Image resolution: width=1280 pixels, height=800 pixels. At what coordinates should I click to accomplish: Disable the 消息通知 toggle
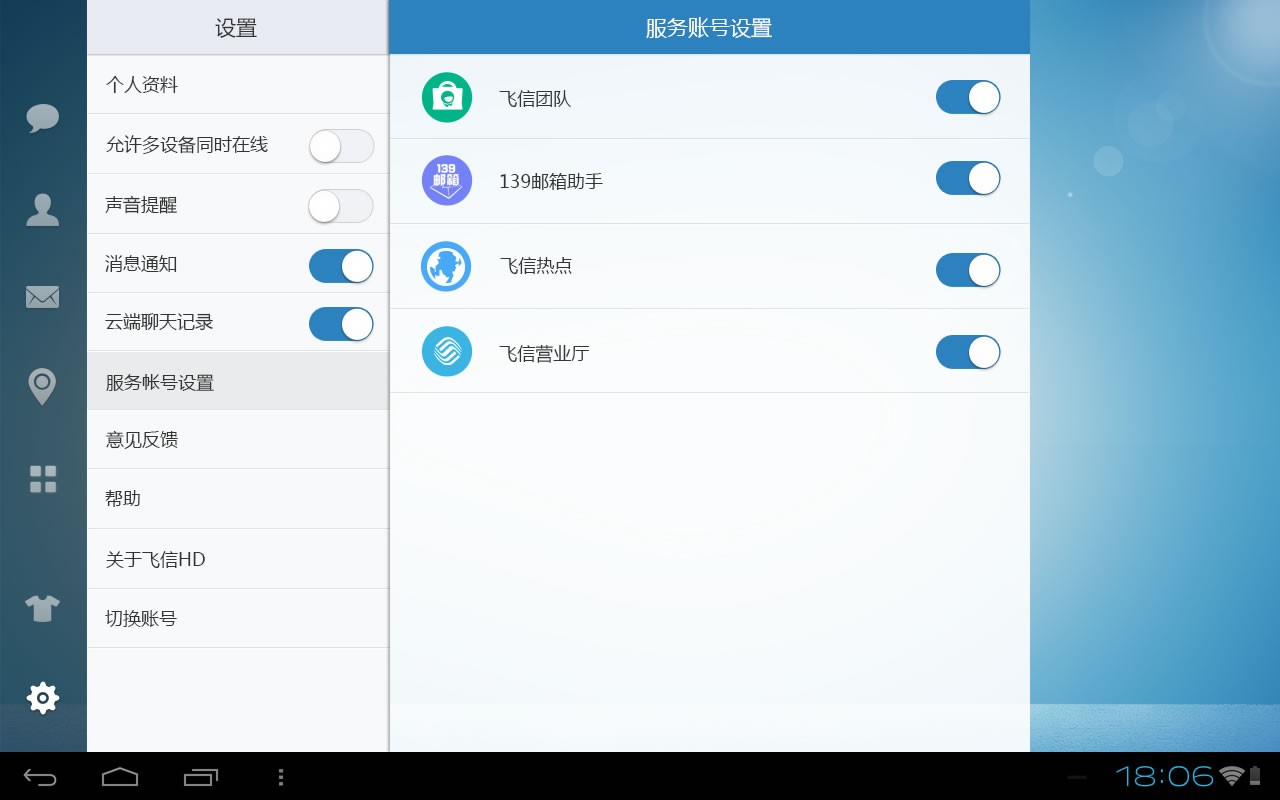tap(341, 265)
